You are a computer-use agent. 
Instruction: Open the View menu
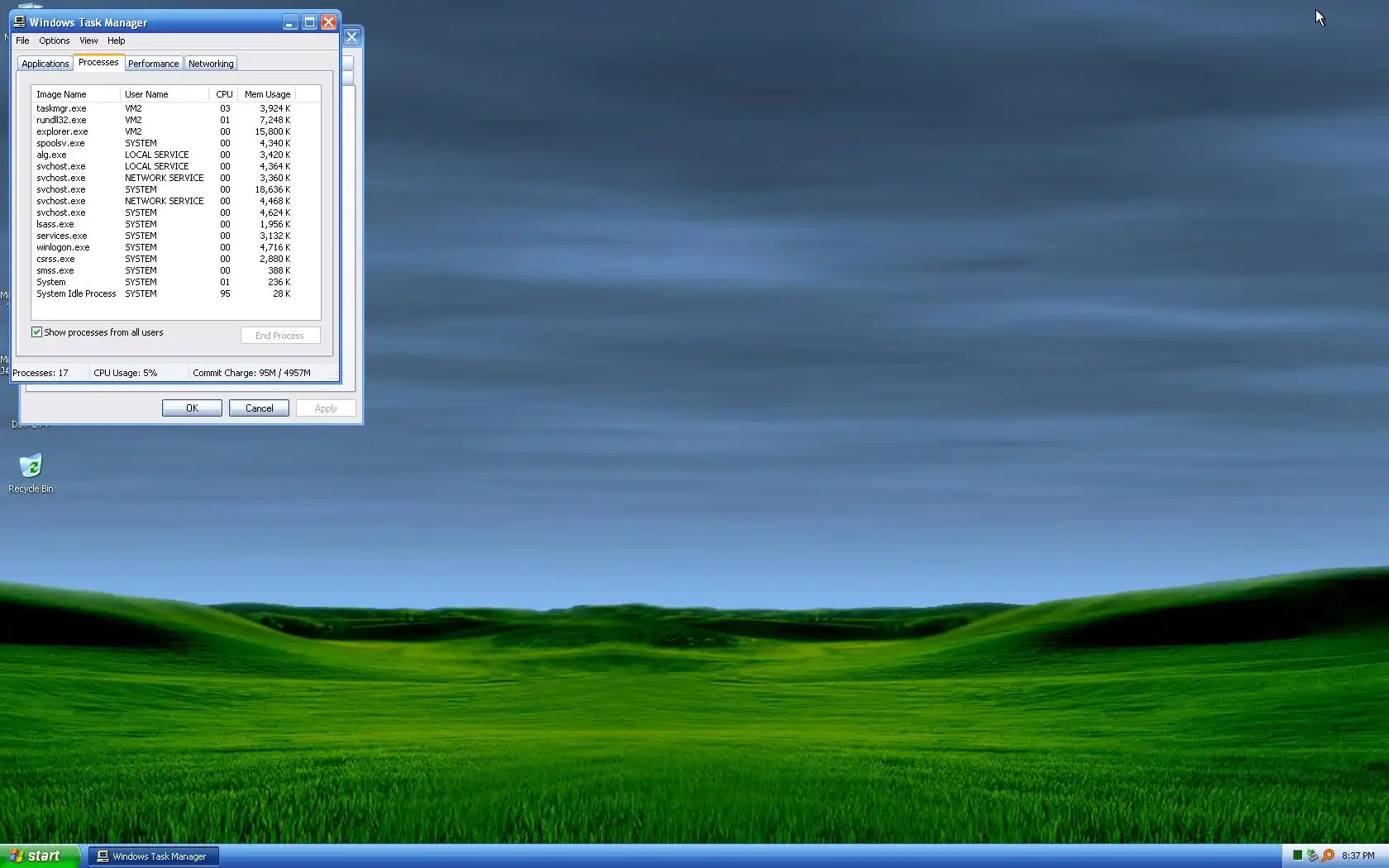tap(88, 41)
